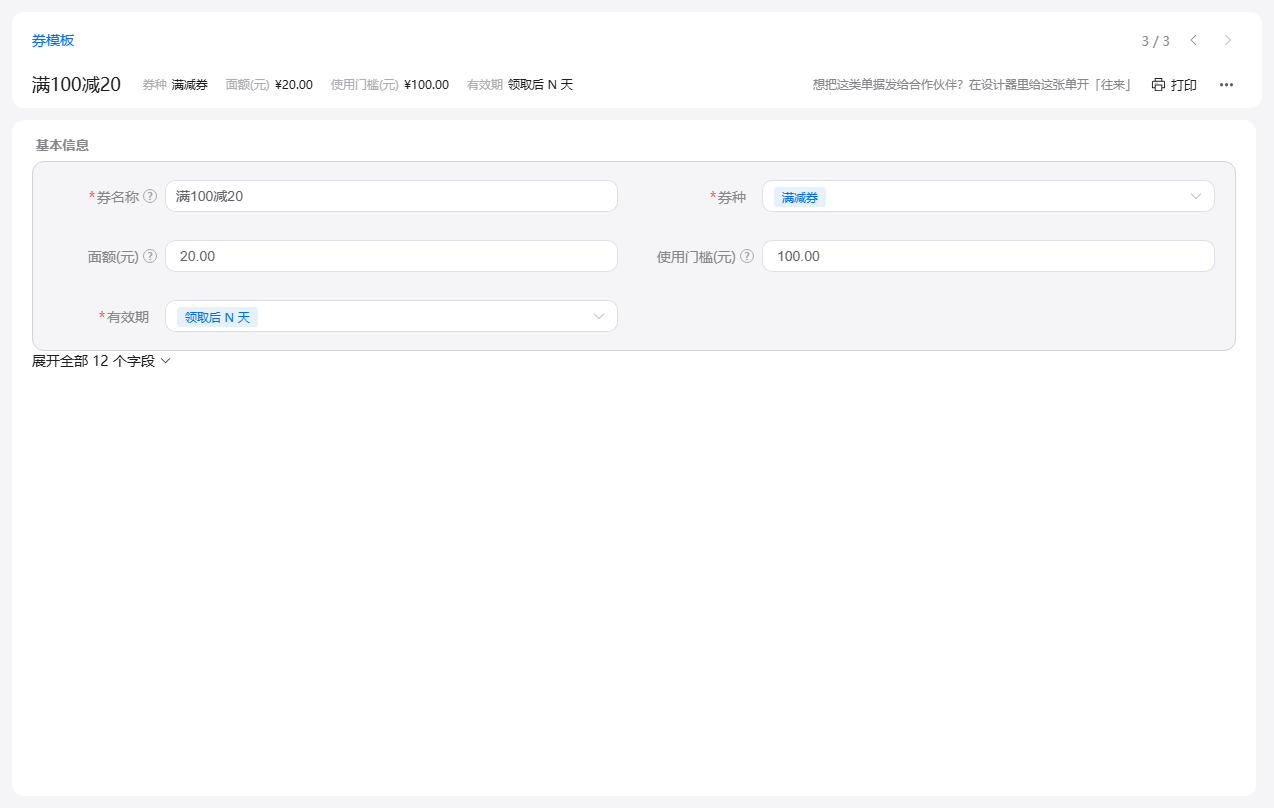
Task: Show help tooltip for 券名称
Action: tap(150, 196)
